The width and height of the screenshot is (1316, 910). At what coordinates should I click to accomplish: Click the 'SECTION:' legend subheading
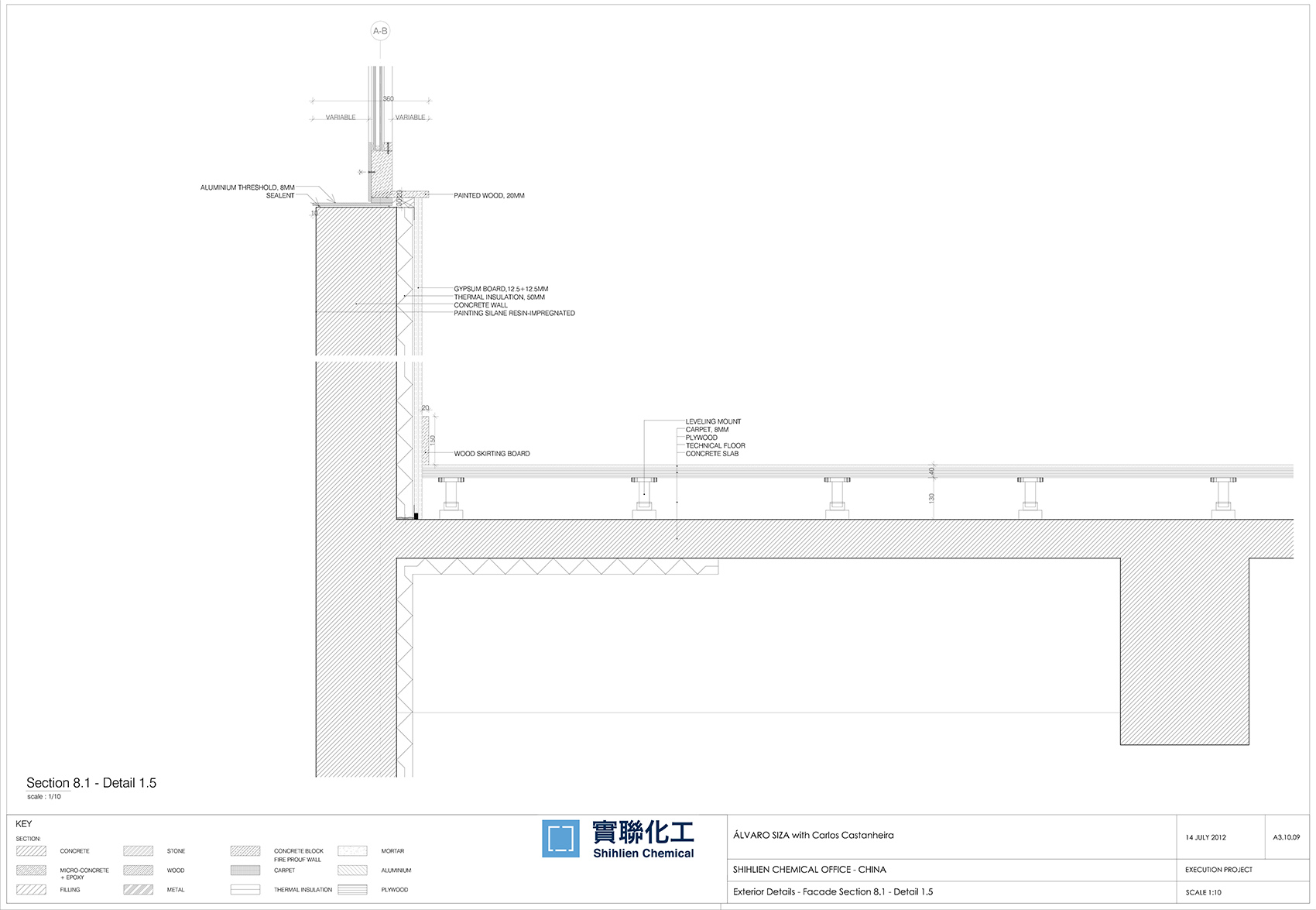(x=28, y=839)
